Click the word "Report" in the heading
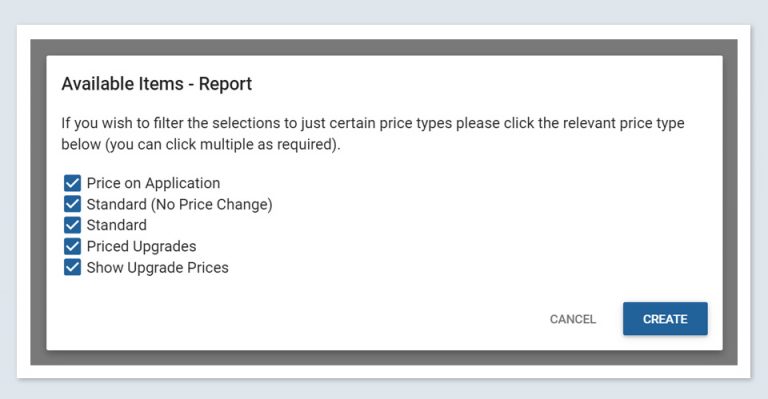This screenshot has height=399, width=768. [225, 84]
